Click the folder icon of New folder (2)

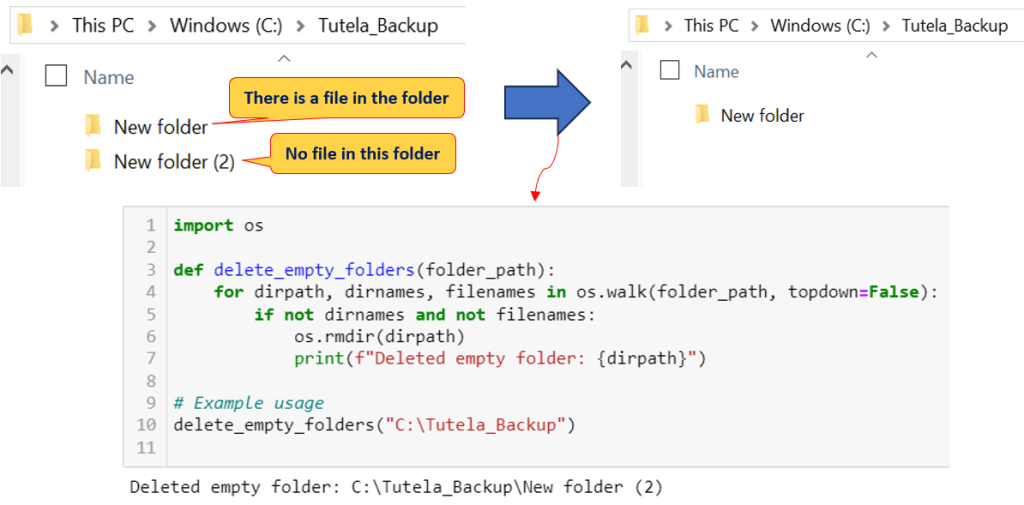[x=93, y=160]
